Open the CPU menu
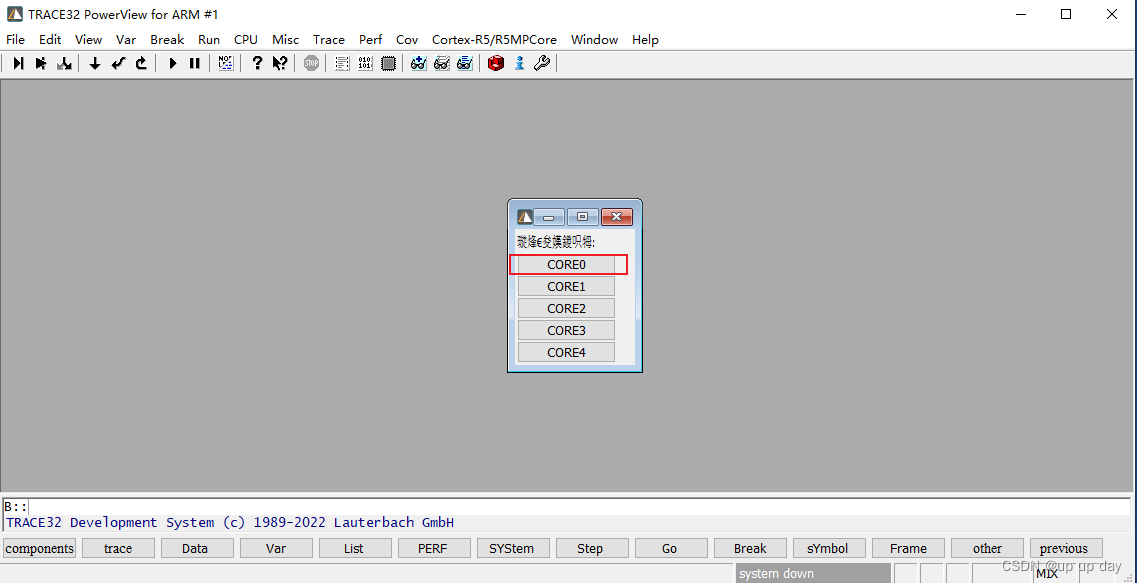This screenshot has width=1137, height=583. coord(246,39)
